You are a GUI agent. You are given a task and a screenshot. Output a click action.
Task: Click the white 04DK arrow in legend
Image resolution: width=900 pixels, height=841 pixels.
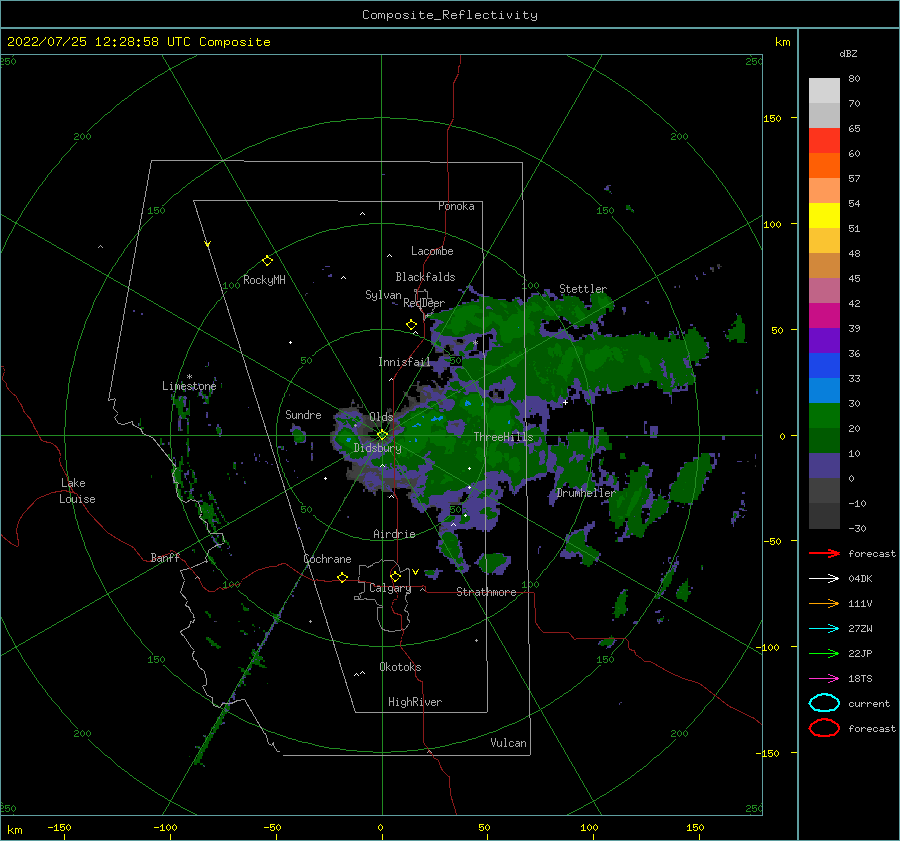[x=824, y=579]
